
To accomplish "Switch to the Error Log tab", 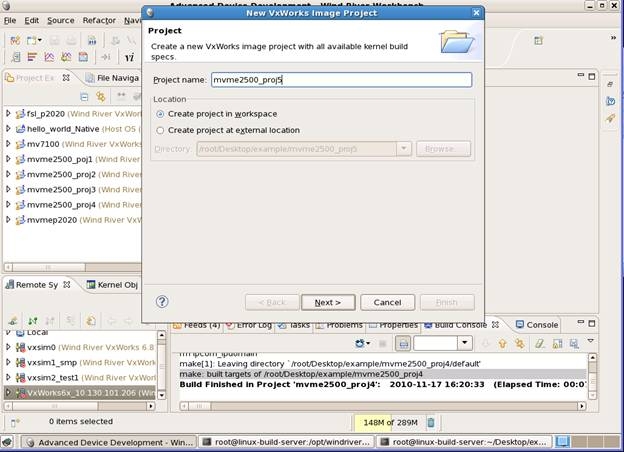I will 249,325.
